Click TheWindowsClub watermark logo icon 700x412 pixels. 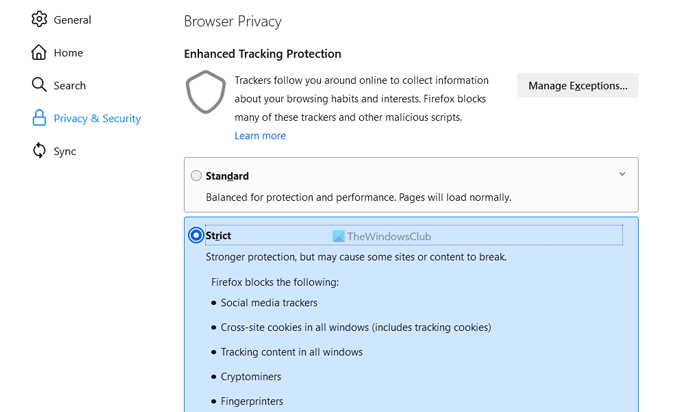(339, 237)
